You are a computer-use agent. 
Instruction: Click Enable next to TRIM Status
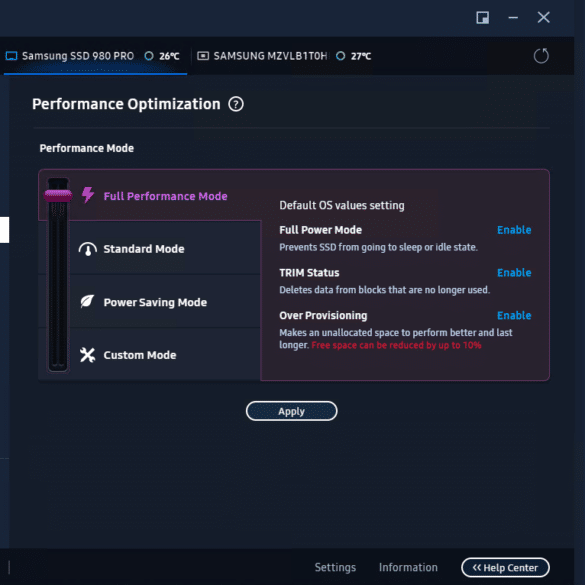point(514,273)
